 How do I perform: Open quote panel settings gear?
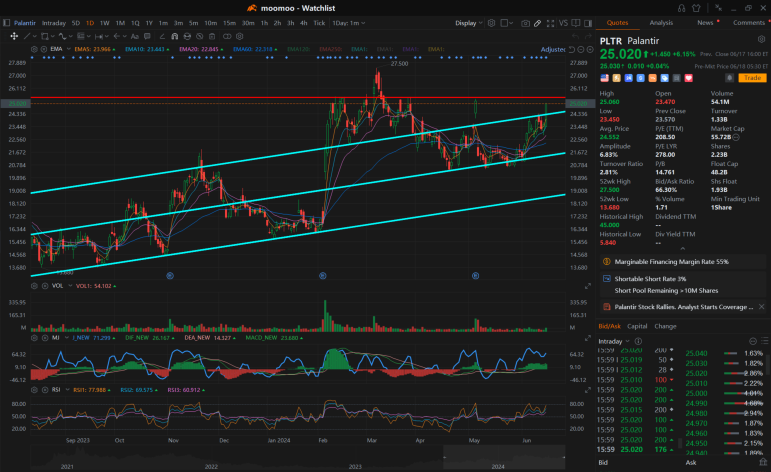pyautogui.click(x=761, y=39)
